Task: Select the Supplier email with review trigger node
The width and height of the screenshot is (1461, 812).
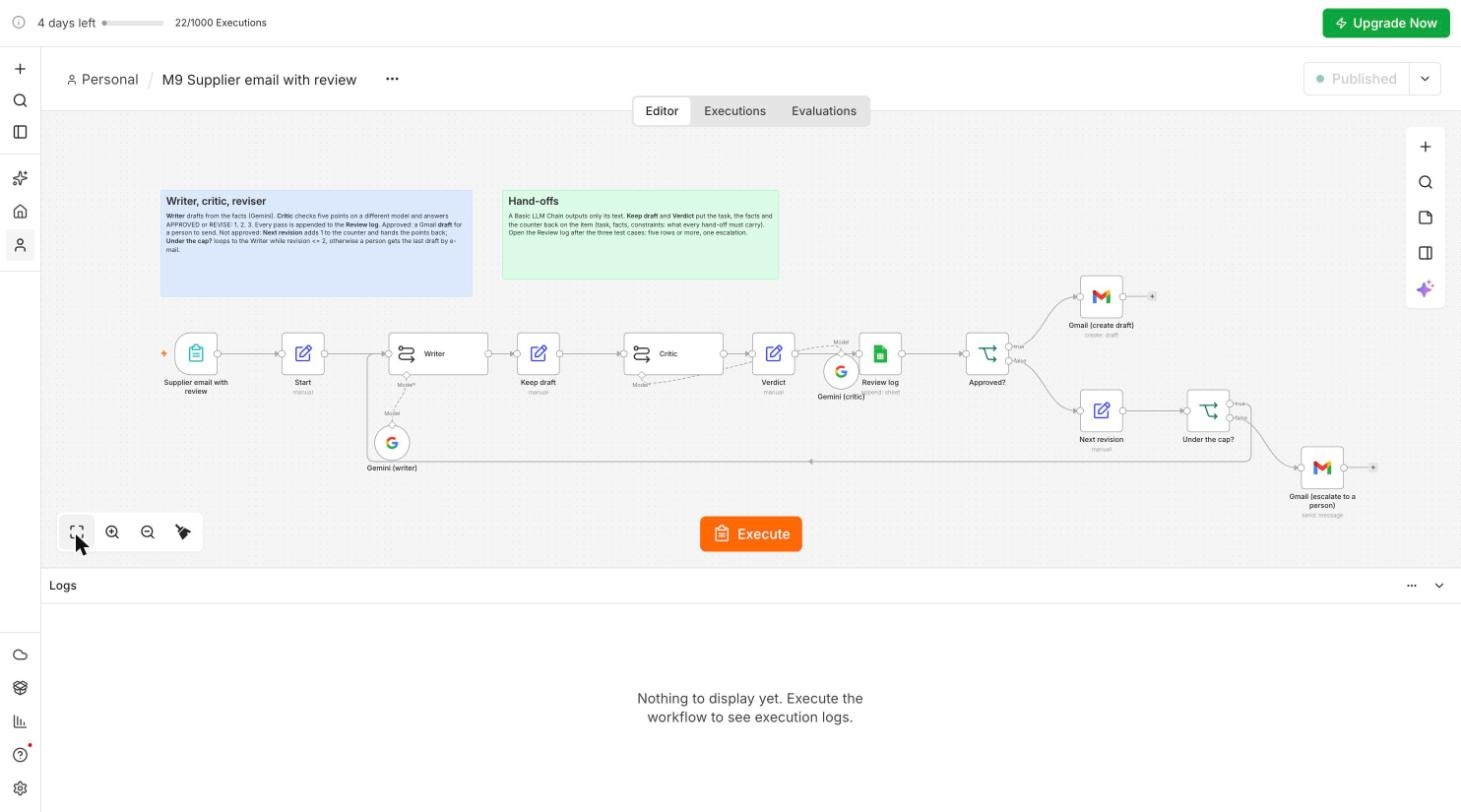Action: 196,354
